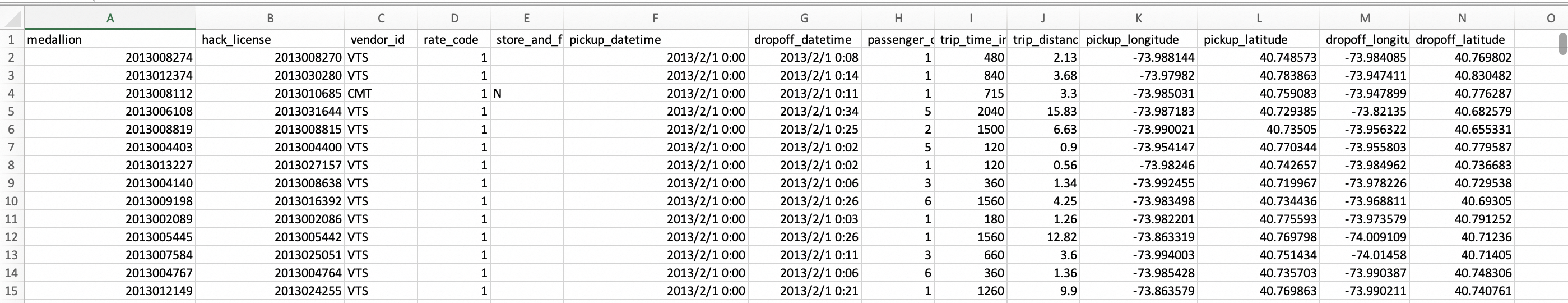
Task: Select dropoff datetime cell 2013/2/1 0:34
Action: point(804,112)
